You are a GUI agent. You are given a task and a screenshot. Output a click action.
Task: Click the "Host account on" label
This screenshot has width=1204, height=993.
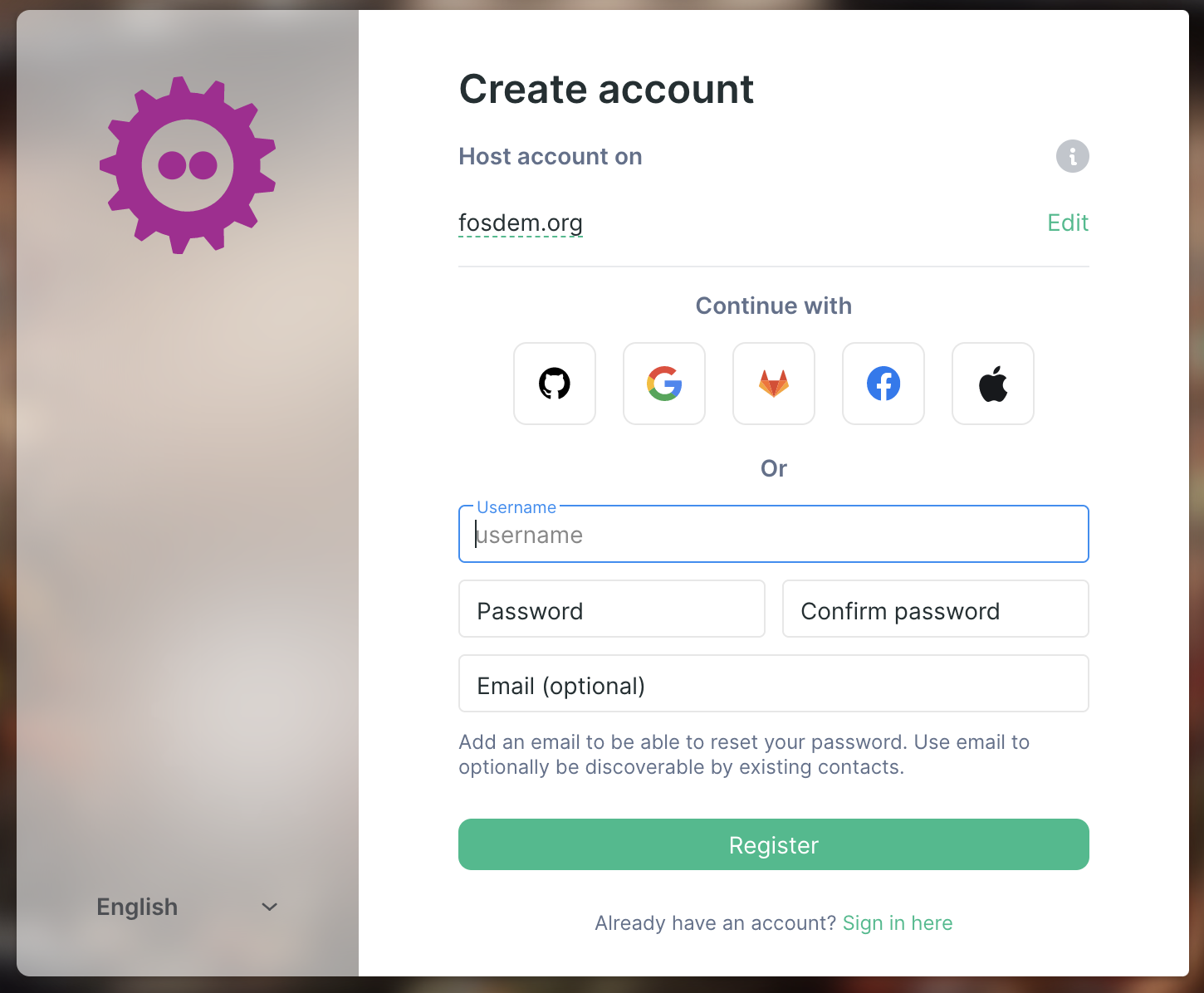point(550,156)
